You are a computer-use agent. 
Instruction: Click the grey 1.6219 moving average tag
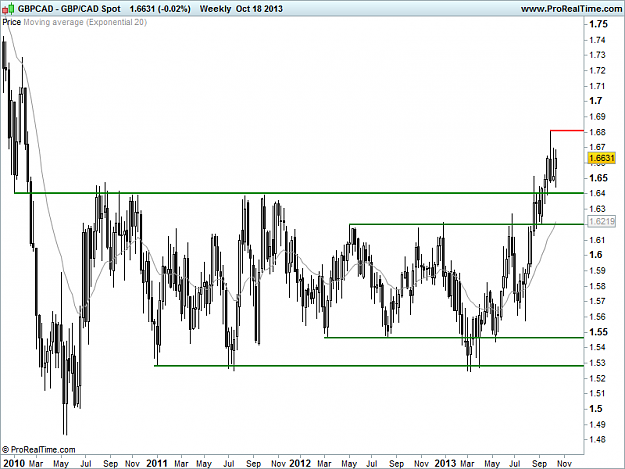tap(601, 221)
